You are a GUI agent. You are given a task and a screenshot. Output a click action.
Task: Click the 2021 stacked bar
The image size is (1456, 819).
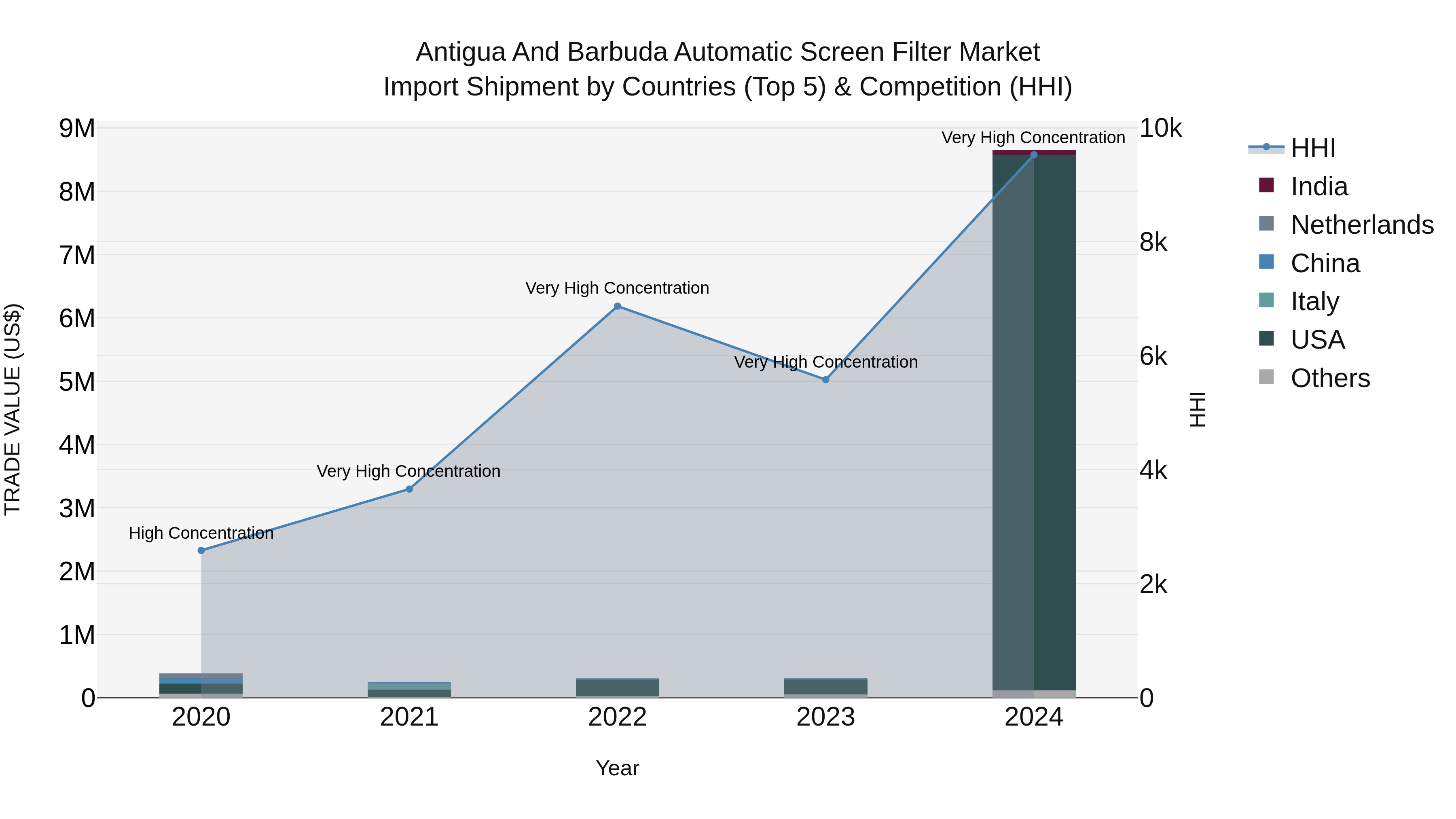[x=409, y=690]
